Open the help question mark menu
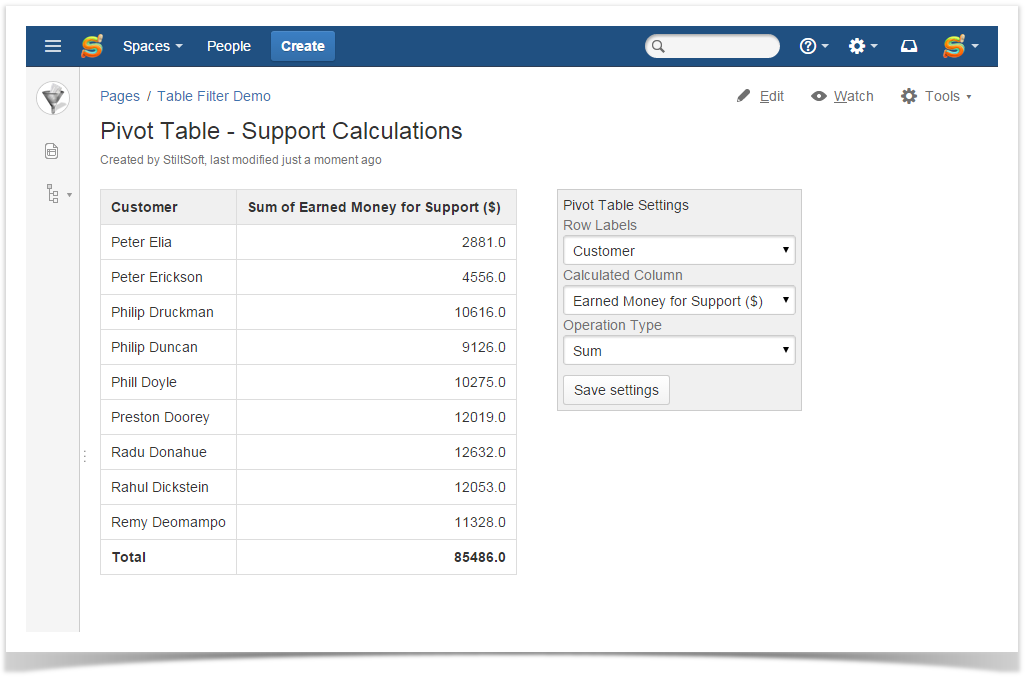 [813, 46]
